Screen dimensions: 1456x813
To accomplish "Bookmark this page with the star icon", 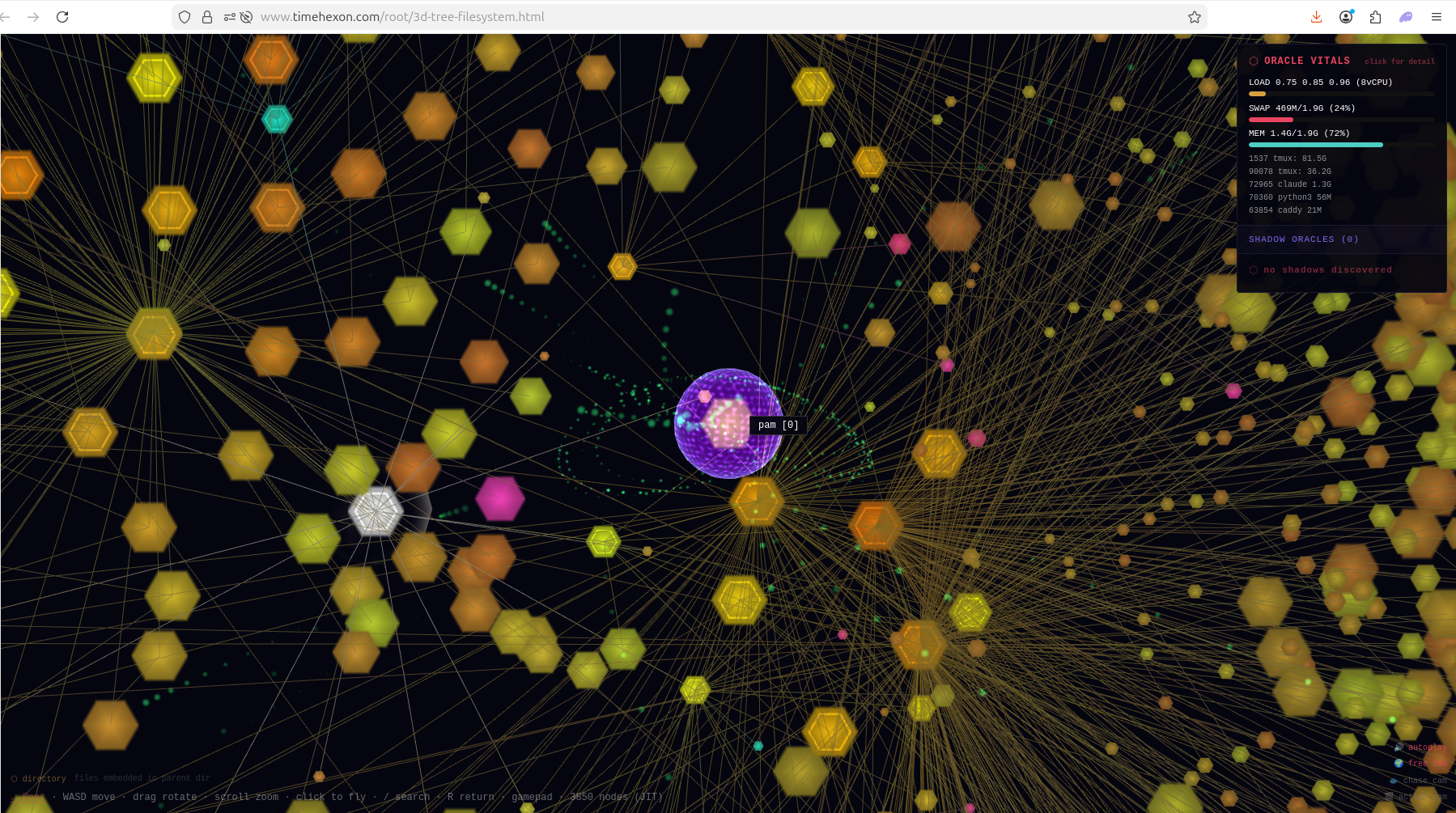I will coord(1194,17).
